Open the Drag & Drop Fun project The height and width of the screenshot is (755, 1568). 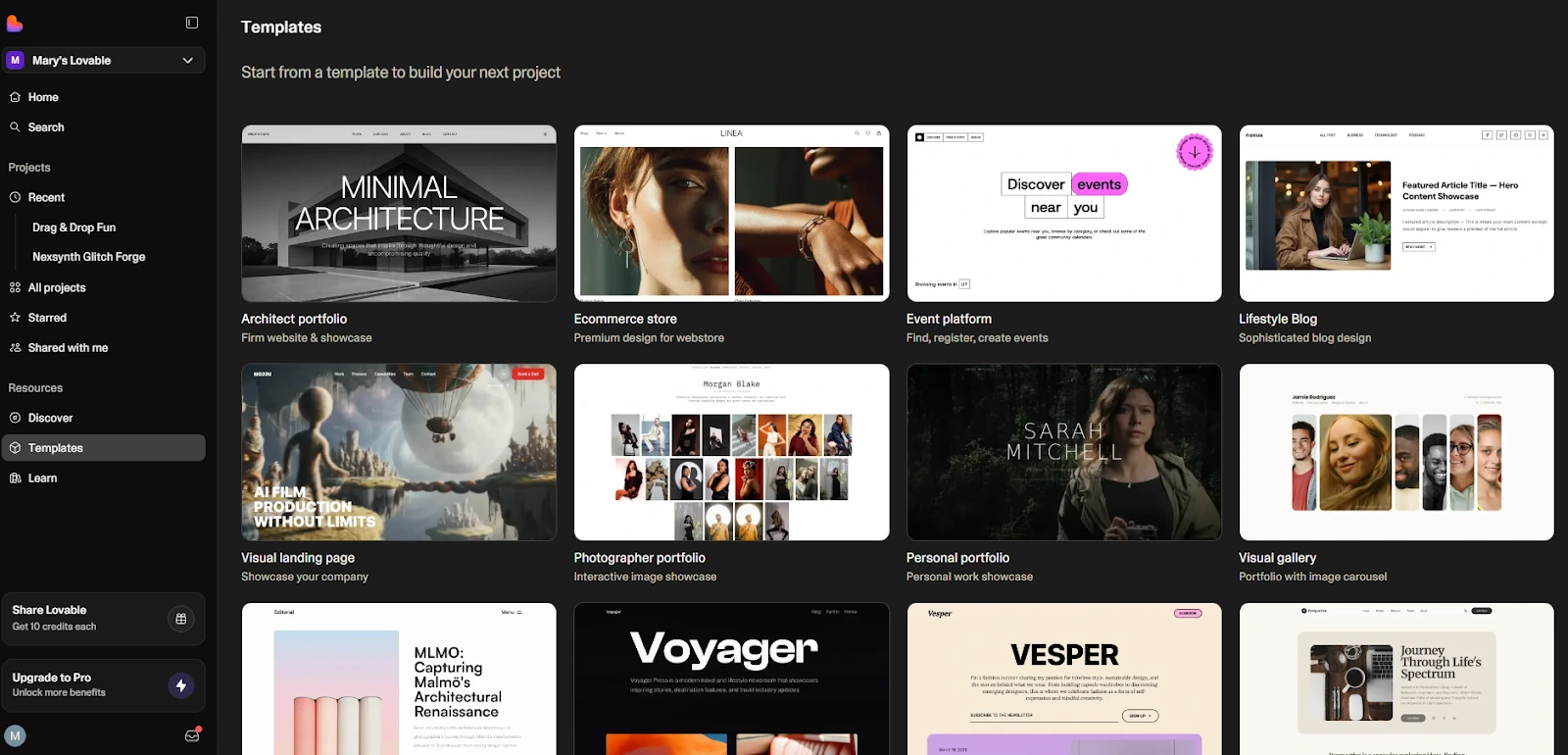point(73,227)
